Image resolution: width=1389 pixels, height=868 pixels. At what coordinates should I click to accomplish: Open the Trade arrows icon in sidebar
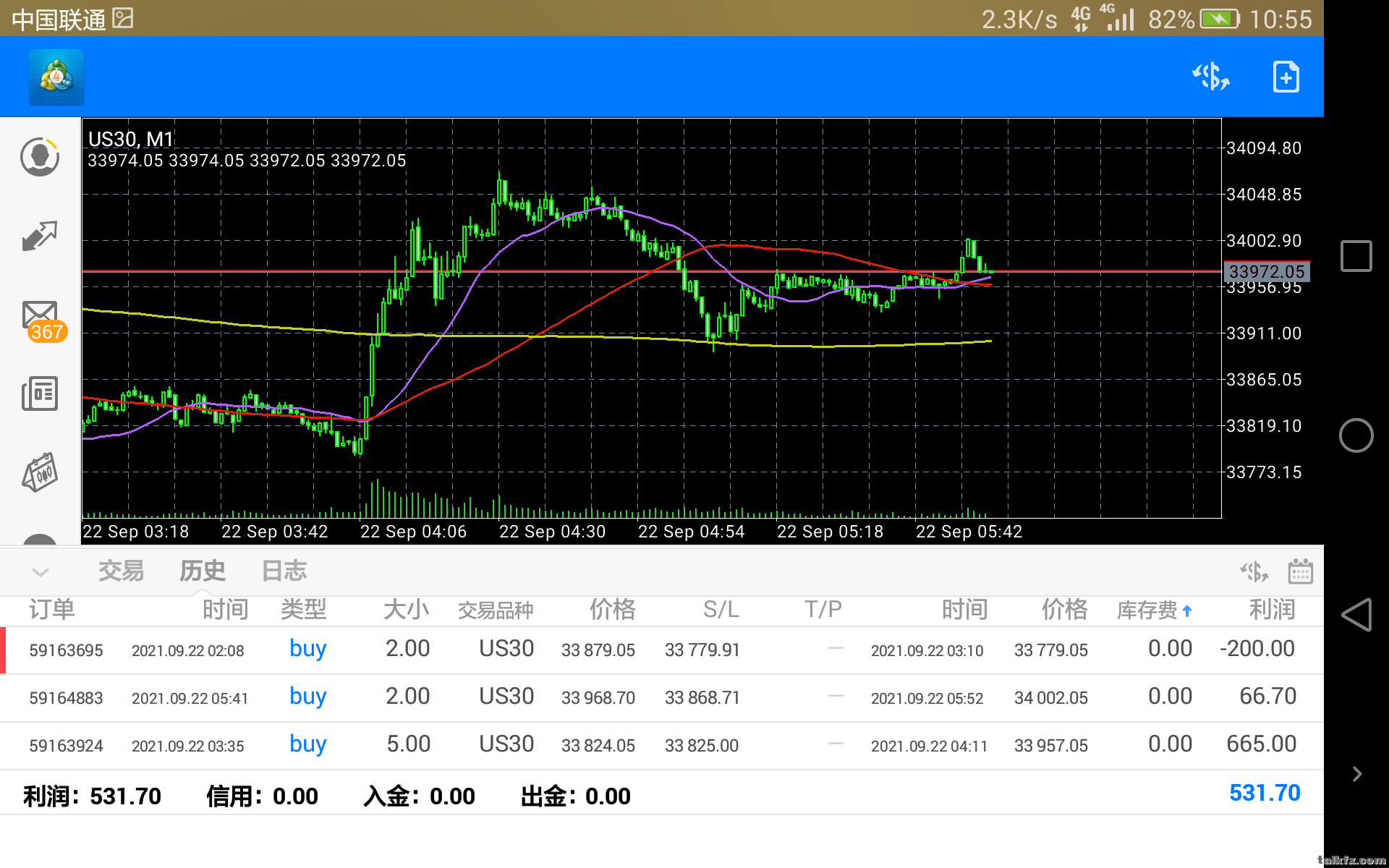click(x=40, y=236)
